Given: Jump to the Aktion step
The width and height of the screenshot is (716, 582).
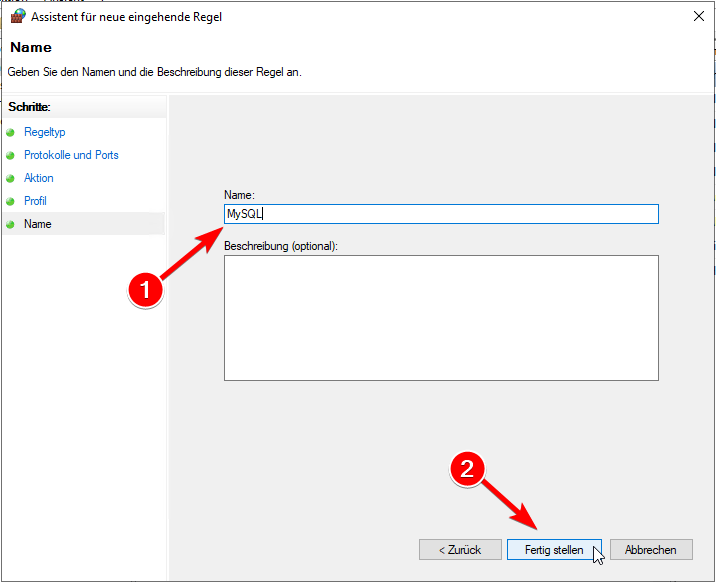Looking at the screenshot, I should coord(39,178).
